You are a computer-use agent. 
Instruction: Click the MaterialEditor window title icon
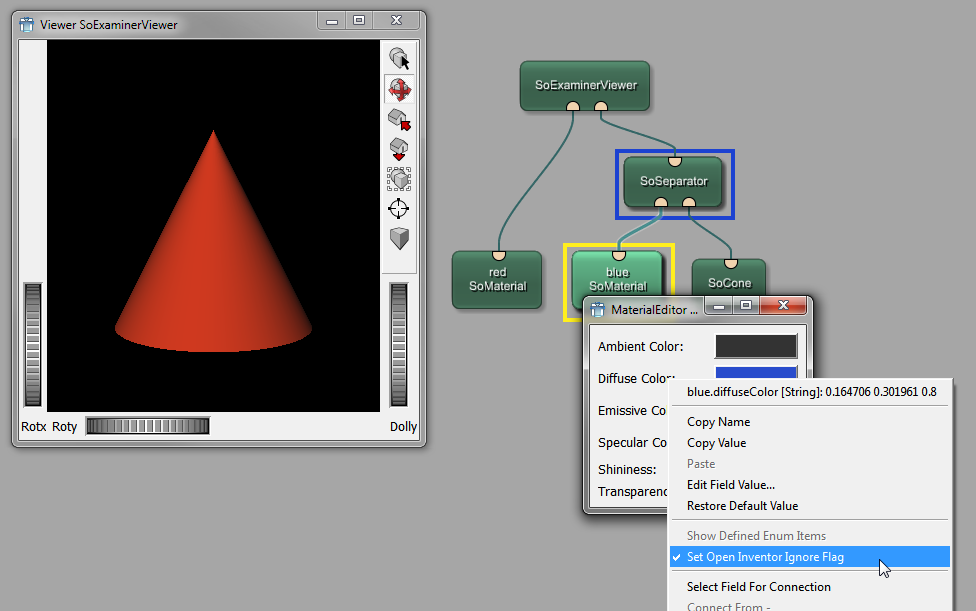coord(598,309)
